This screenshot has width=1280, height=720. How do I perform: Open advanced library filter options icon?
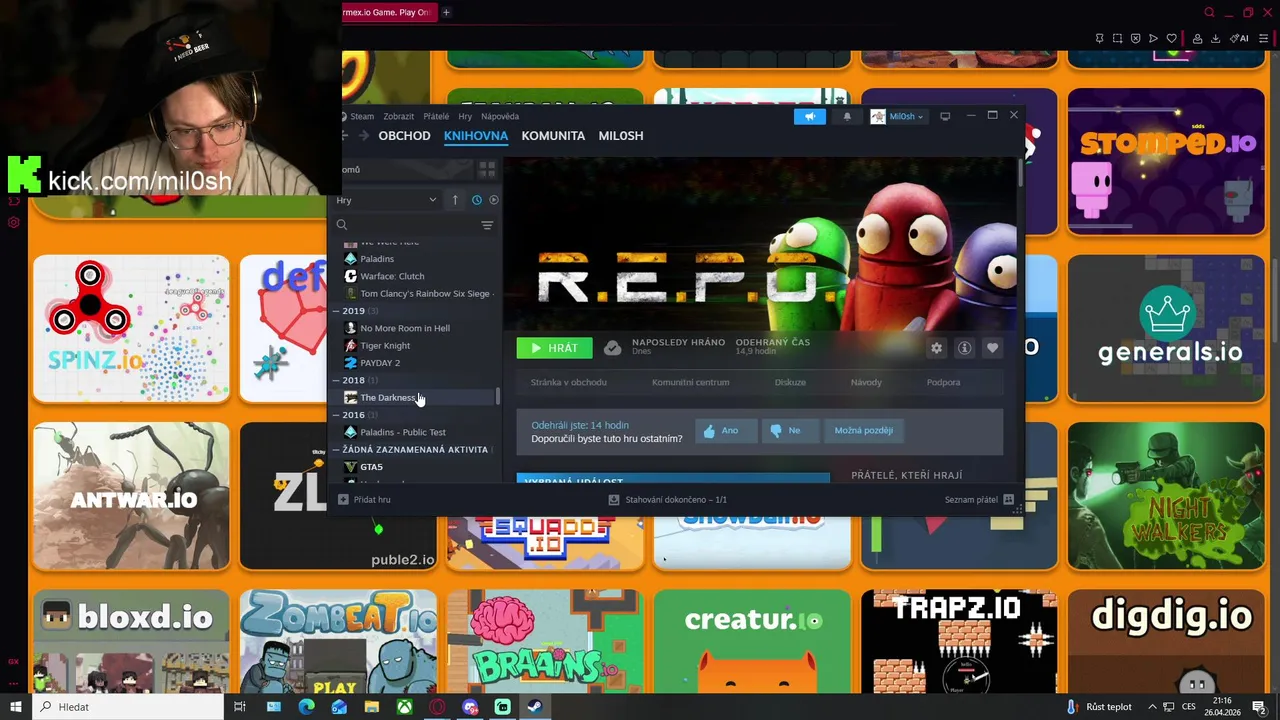(x=487, y=225)
